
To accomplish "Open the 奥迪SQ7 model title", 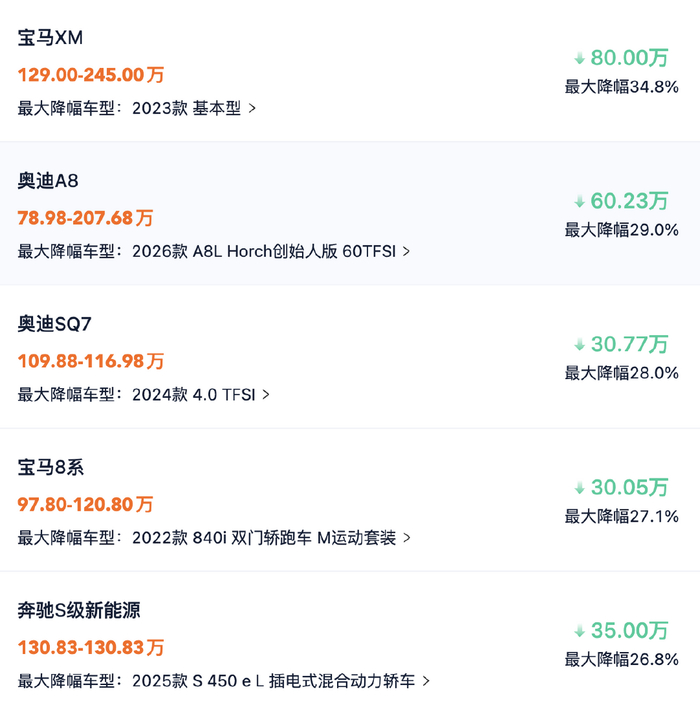I will (x=55, y=324).
